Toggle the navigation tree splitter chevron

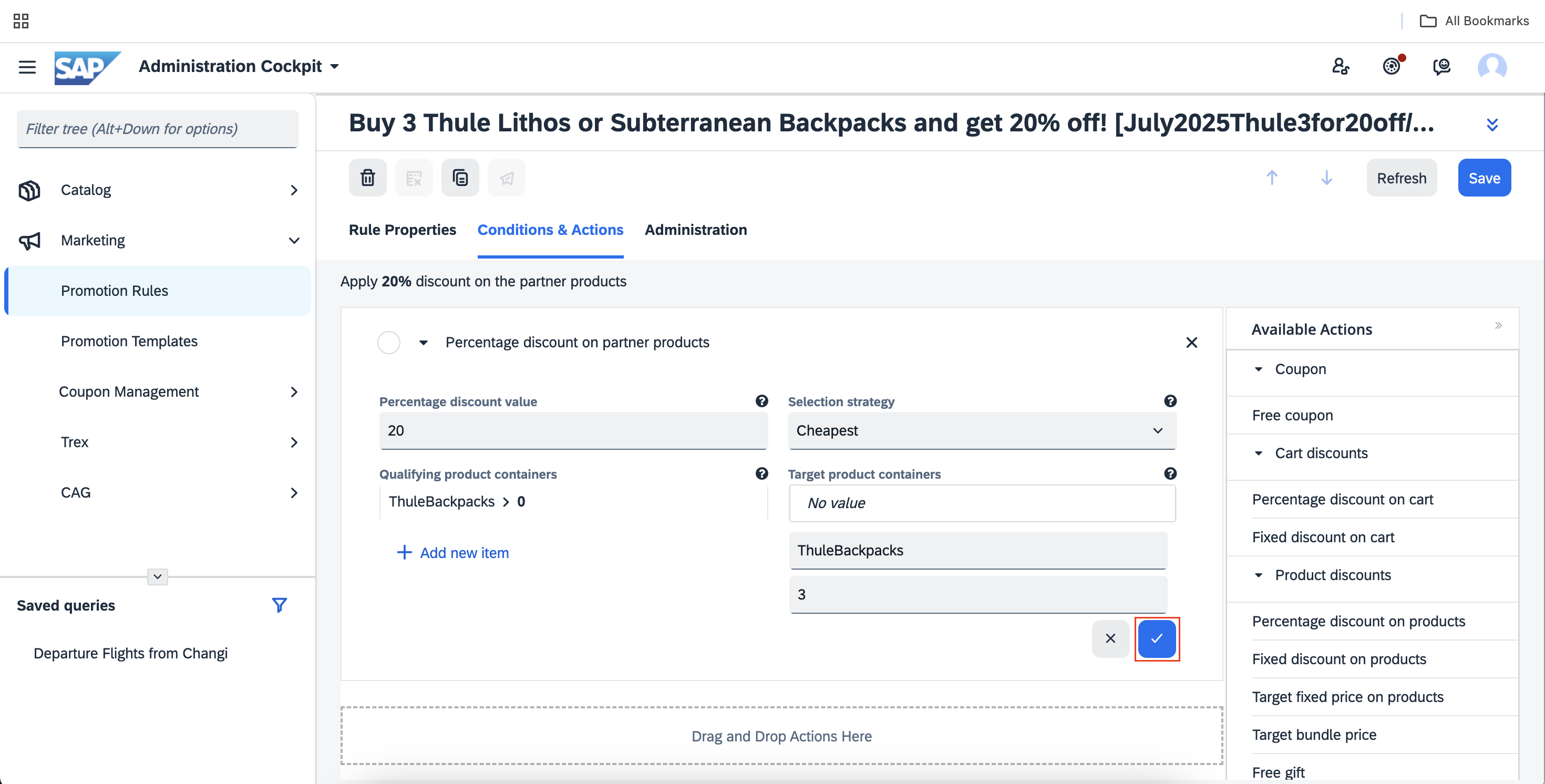tap(157, 576)
